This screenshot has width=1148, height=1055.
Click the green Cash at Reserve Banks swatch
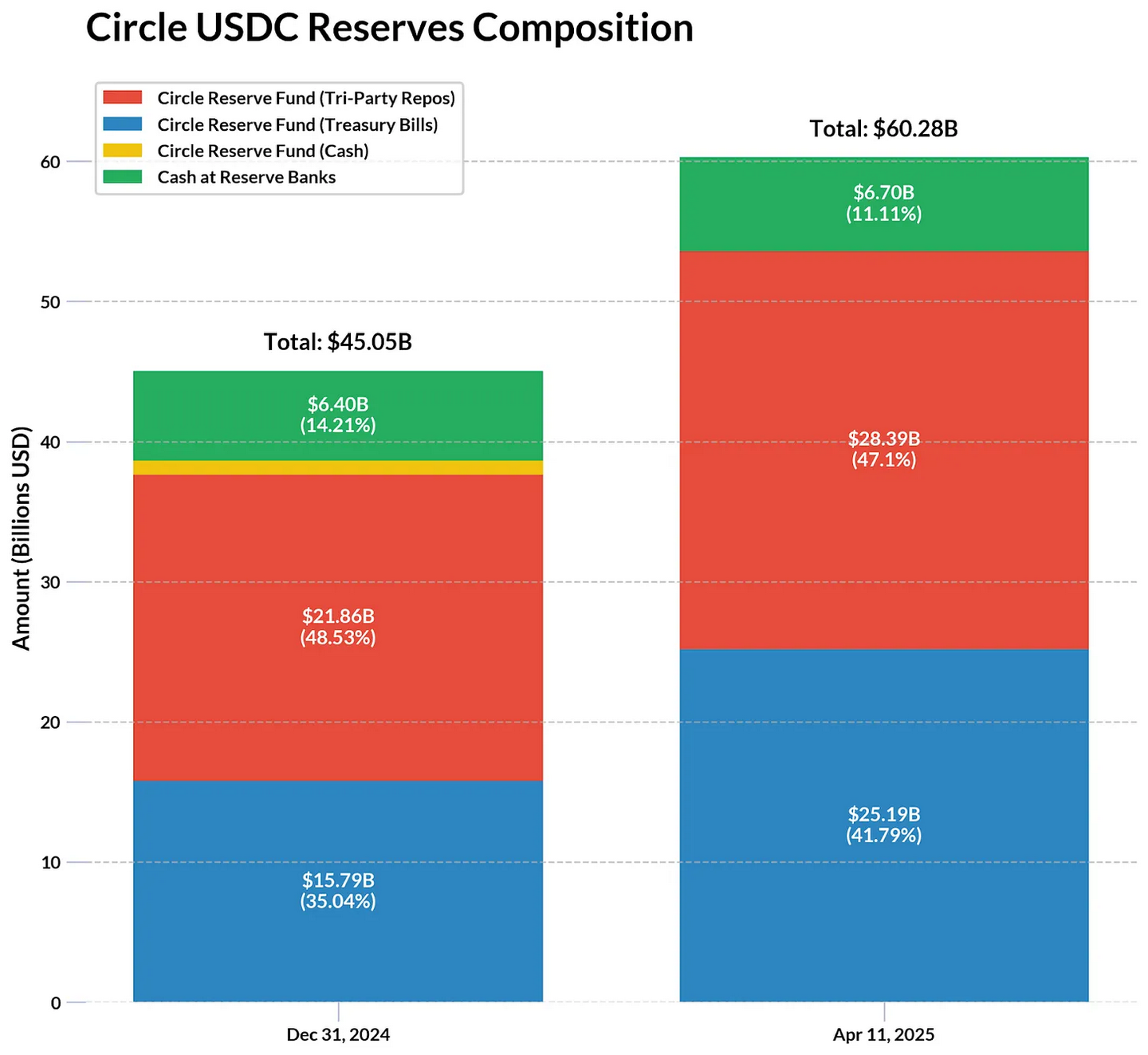click(x=122, y=177)
